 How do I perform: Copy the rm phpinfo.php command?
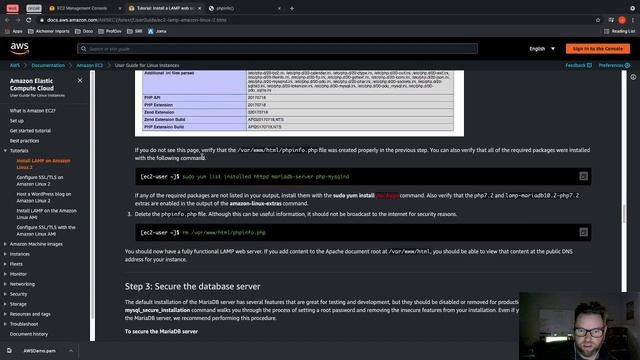tap(583, 232)
